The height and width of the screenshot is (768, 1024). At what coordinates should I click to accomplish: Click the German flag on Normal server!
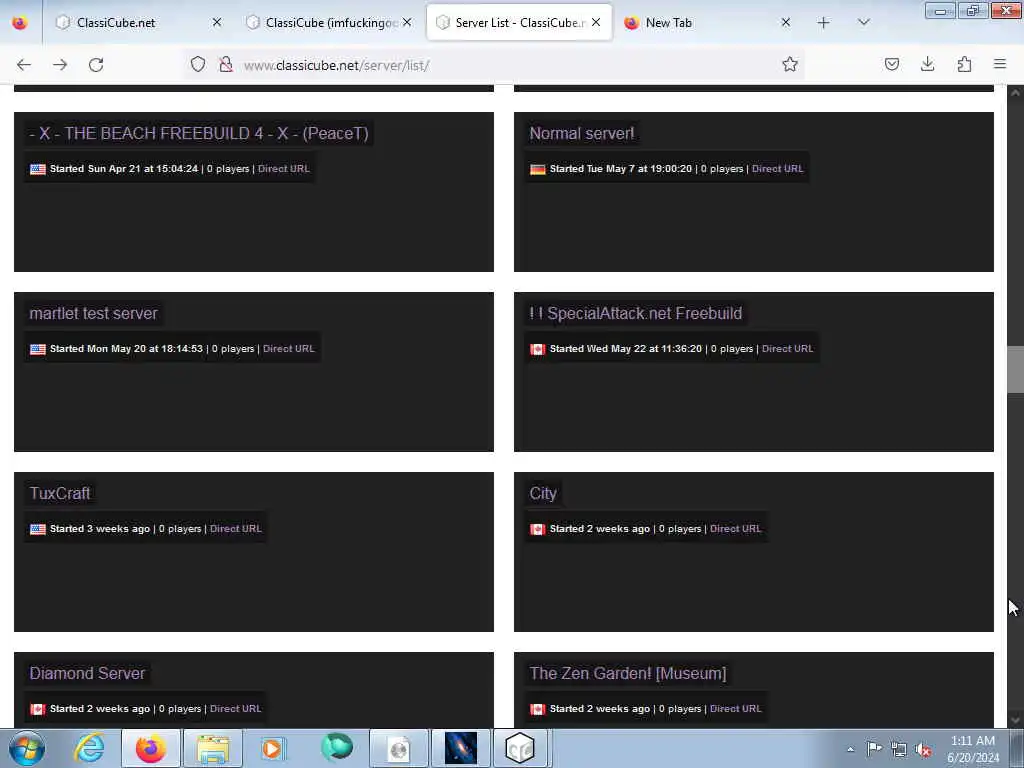click(537, 169)
